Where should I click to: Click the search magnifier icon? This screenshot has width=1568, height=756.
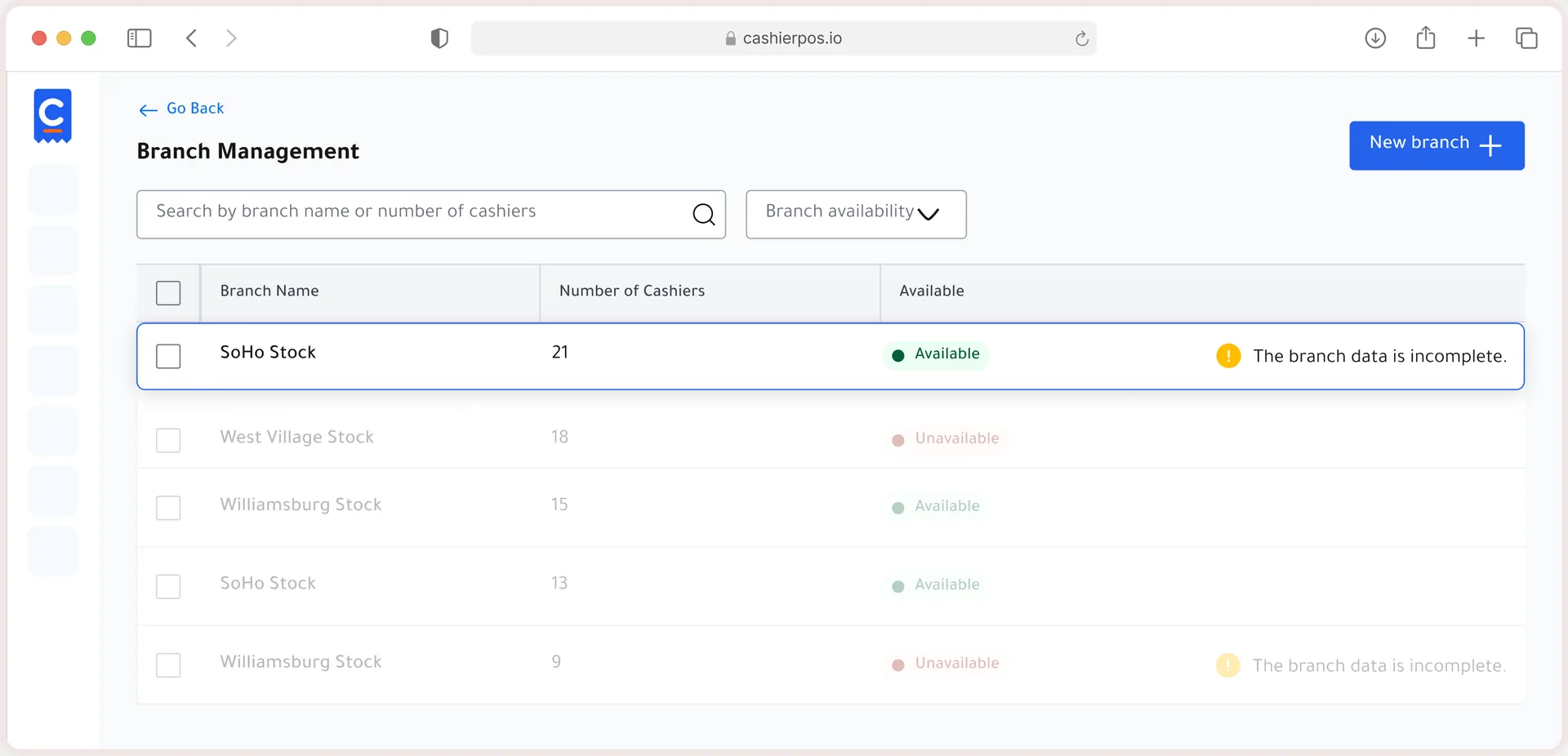(x=703, y=214)
